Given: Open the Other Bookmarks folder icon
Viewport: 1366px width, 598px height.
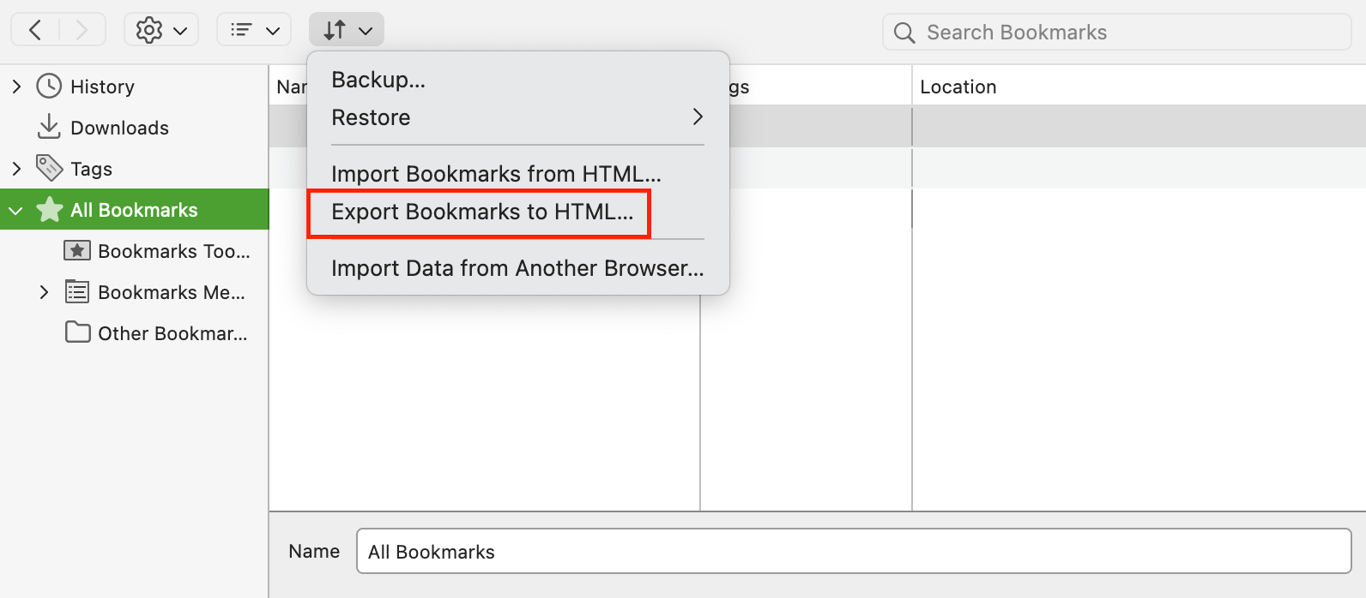Looking at the screenshot, I should tap(78, 333).
